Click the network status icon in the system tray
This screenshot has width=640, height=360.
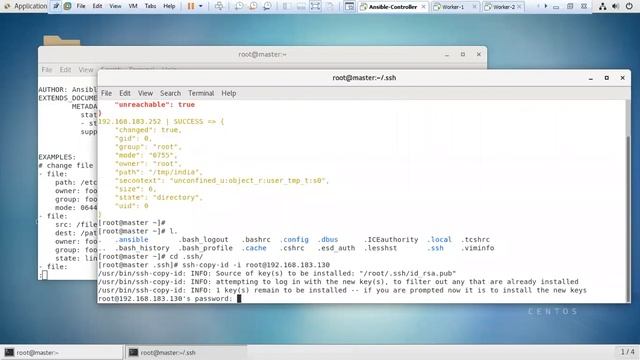point(602,7)
